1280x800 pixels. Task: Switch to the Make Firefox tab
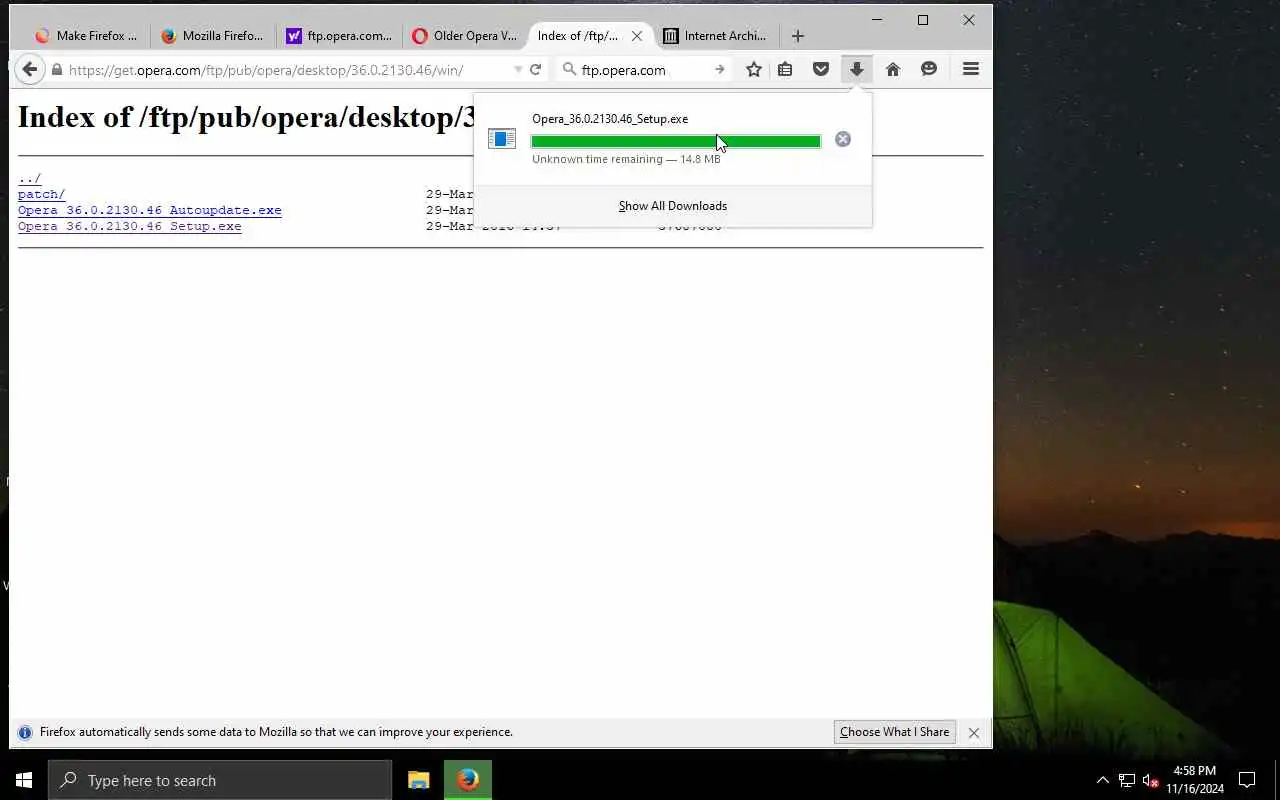(88, 36)
